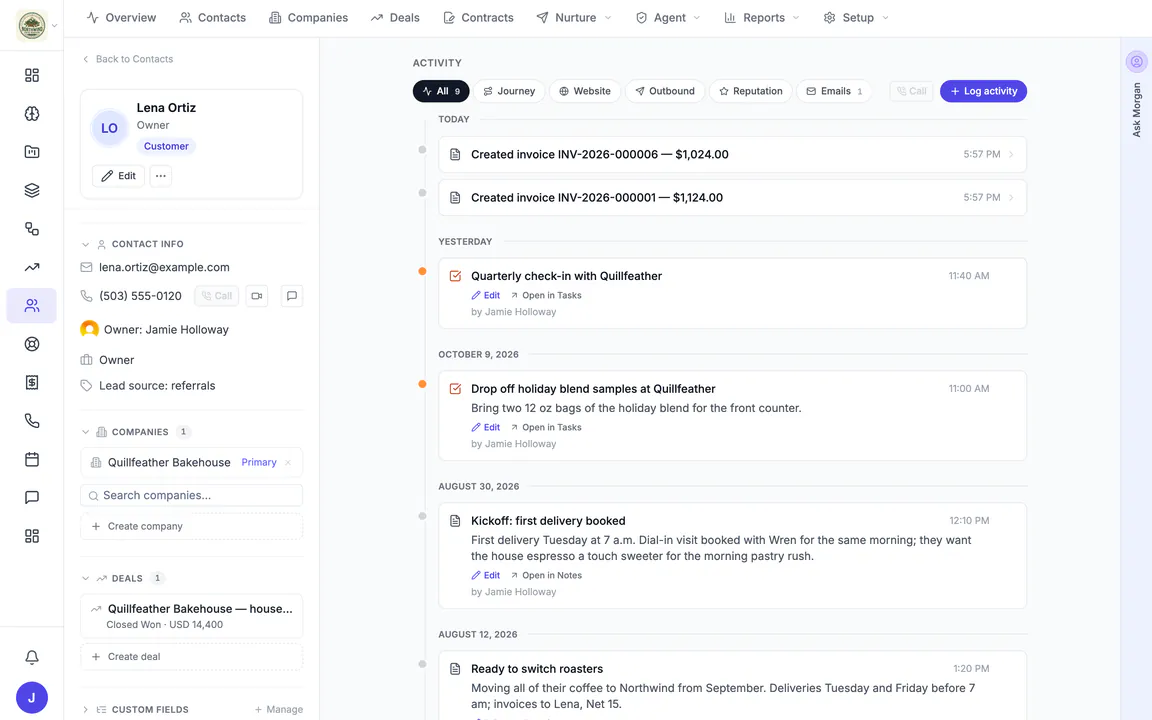Collapse the Contact Info section
The height and width of the screenshot is (720, 1152).
85,244
